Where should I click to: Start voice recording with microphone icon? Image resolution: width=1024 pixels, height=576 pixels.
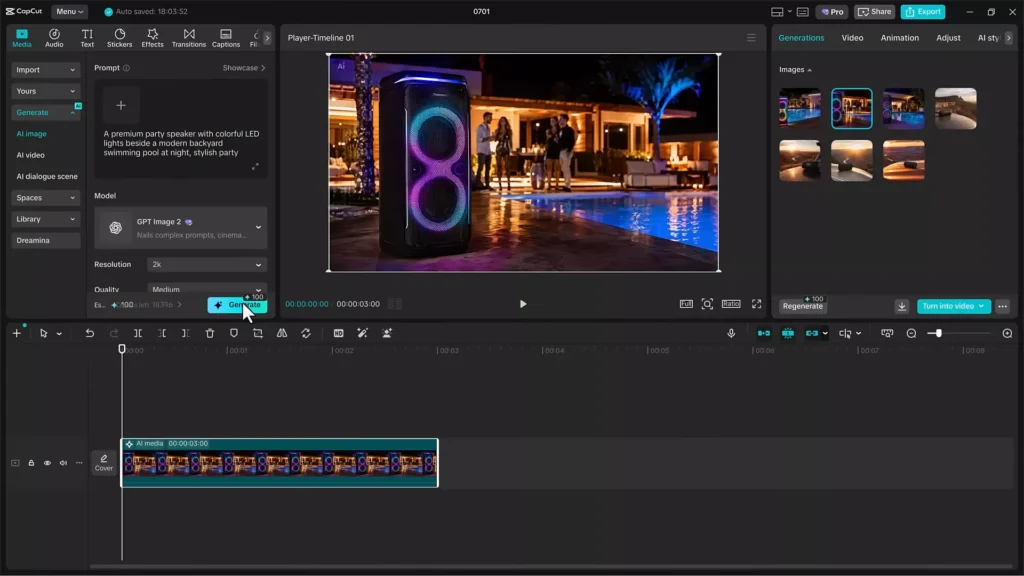pos(731,333)
